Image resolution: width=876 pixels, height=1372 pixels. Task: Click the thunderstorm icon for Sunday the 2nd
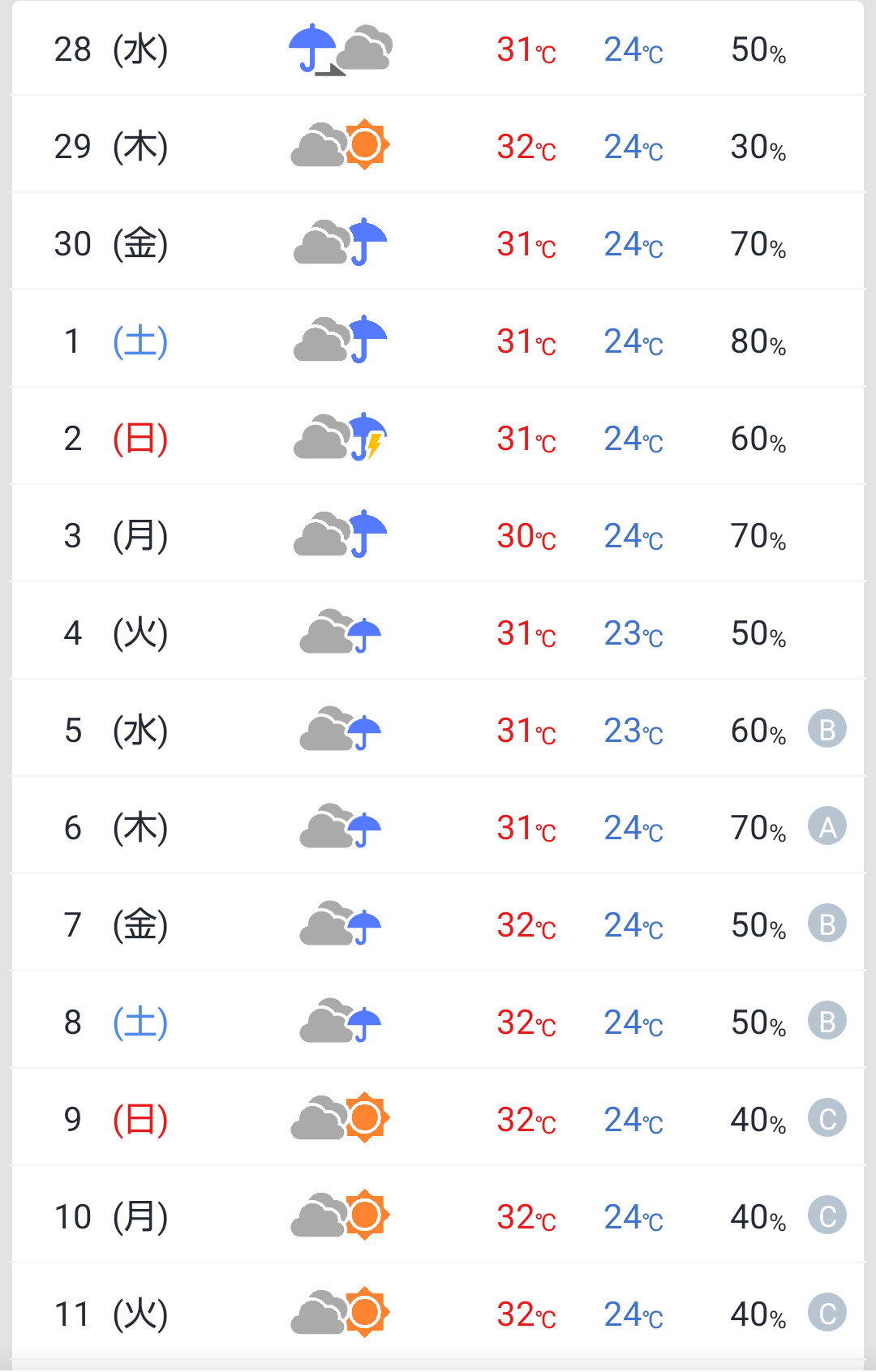341,437
